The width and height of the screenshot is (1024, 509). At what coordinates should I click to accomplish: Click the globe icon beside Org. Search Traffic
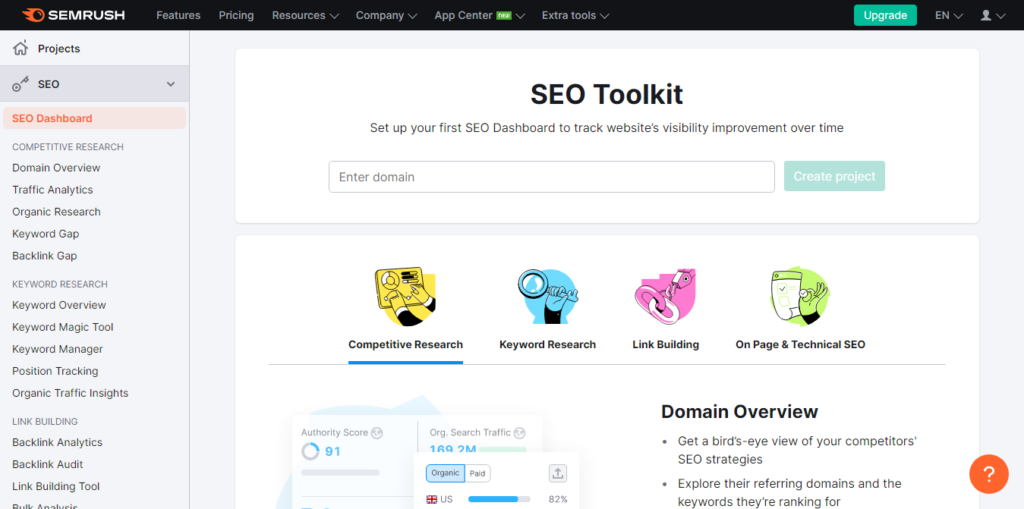click(519, 433)
